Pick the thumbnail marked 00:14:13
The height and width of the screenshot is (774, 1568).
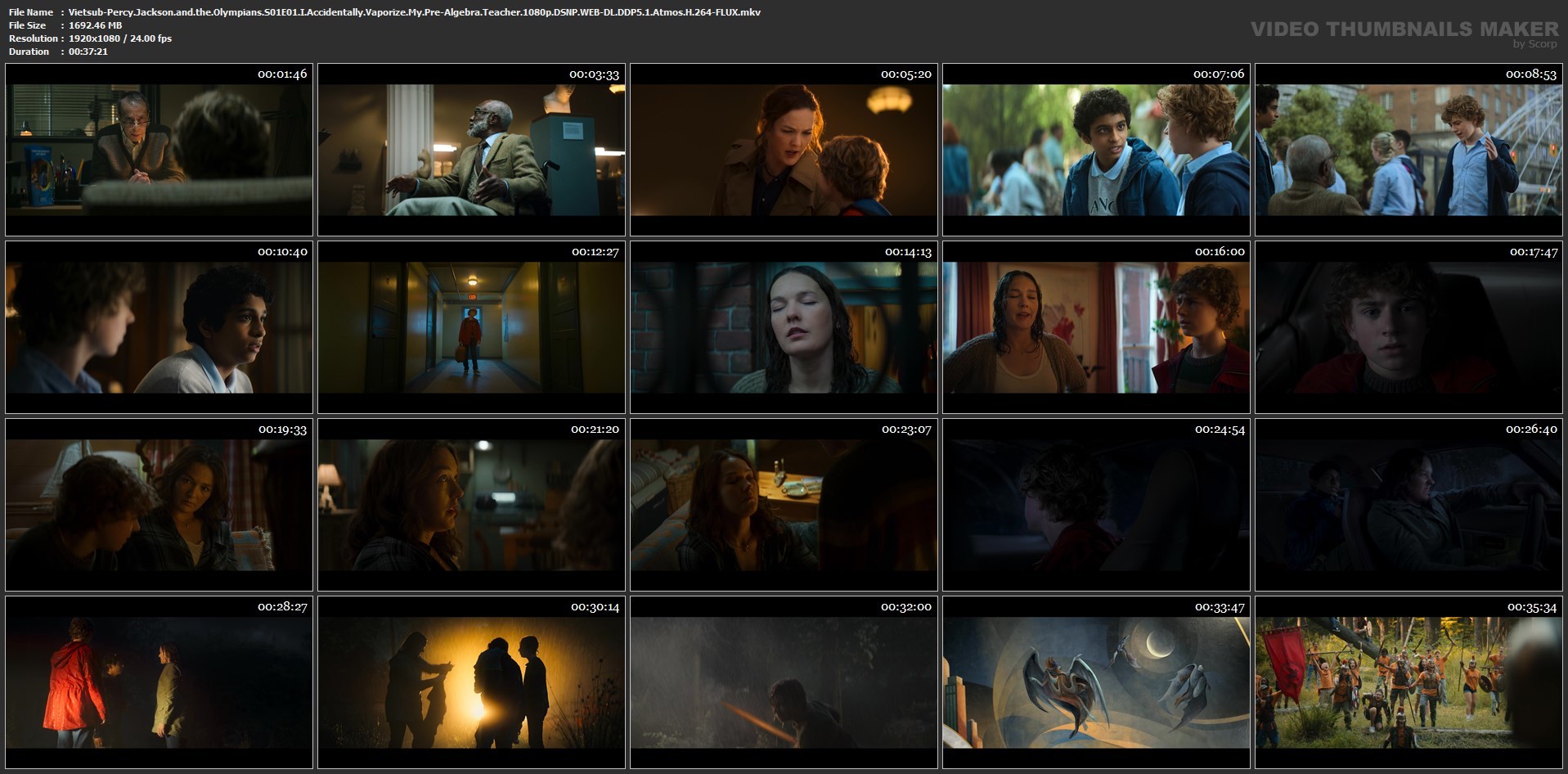[x=784, y=327]
